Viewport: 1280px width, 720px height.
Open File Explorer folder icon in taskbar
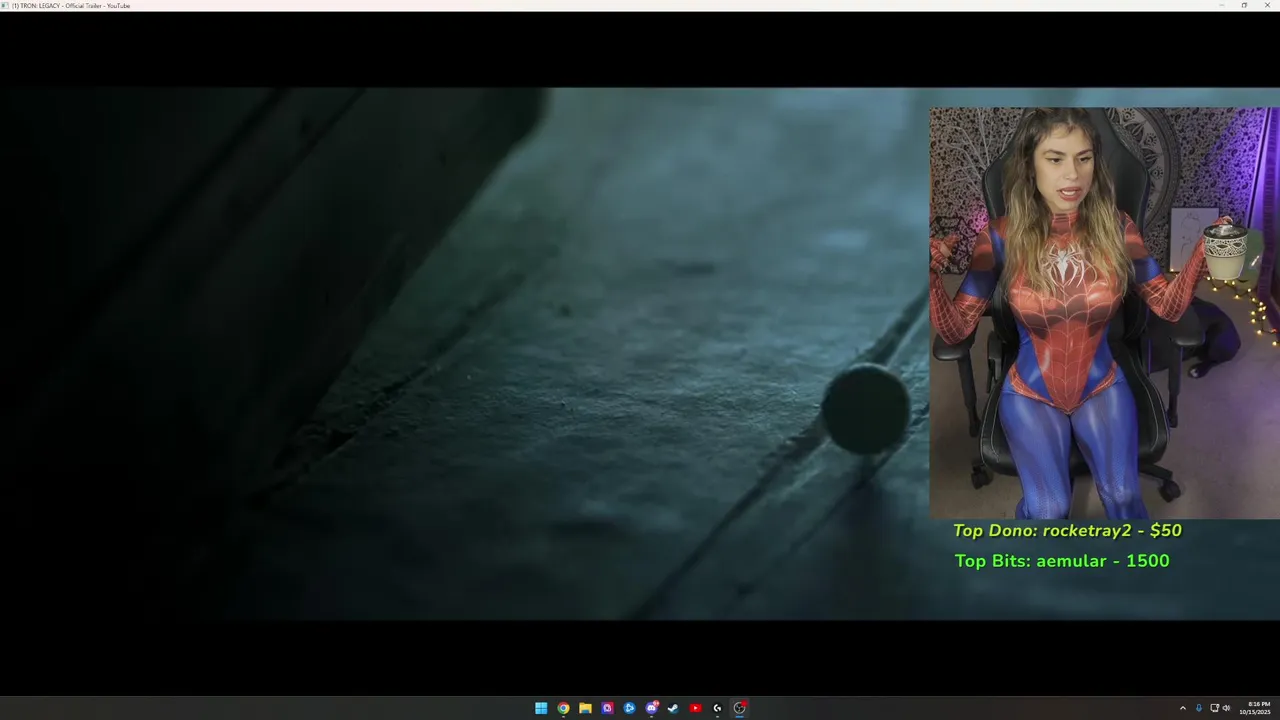click(585, 708)
